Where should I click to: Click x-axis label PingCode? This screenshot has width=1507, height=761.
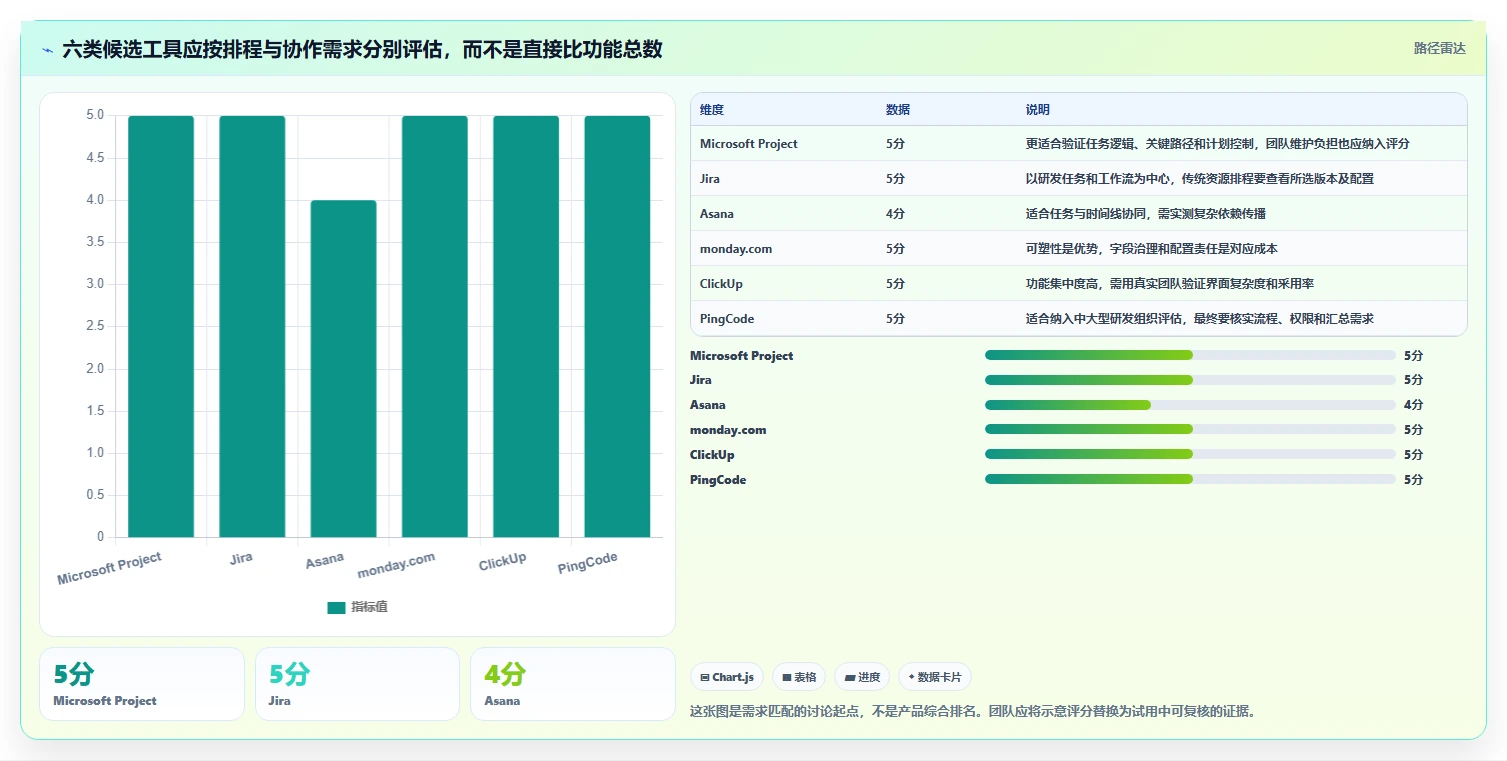point(588,564)
